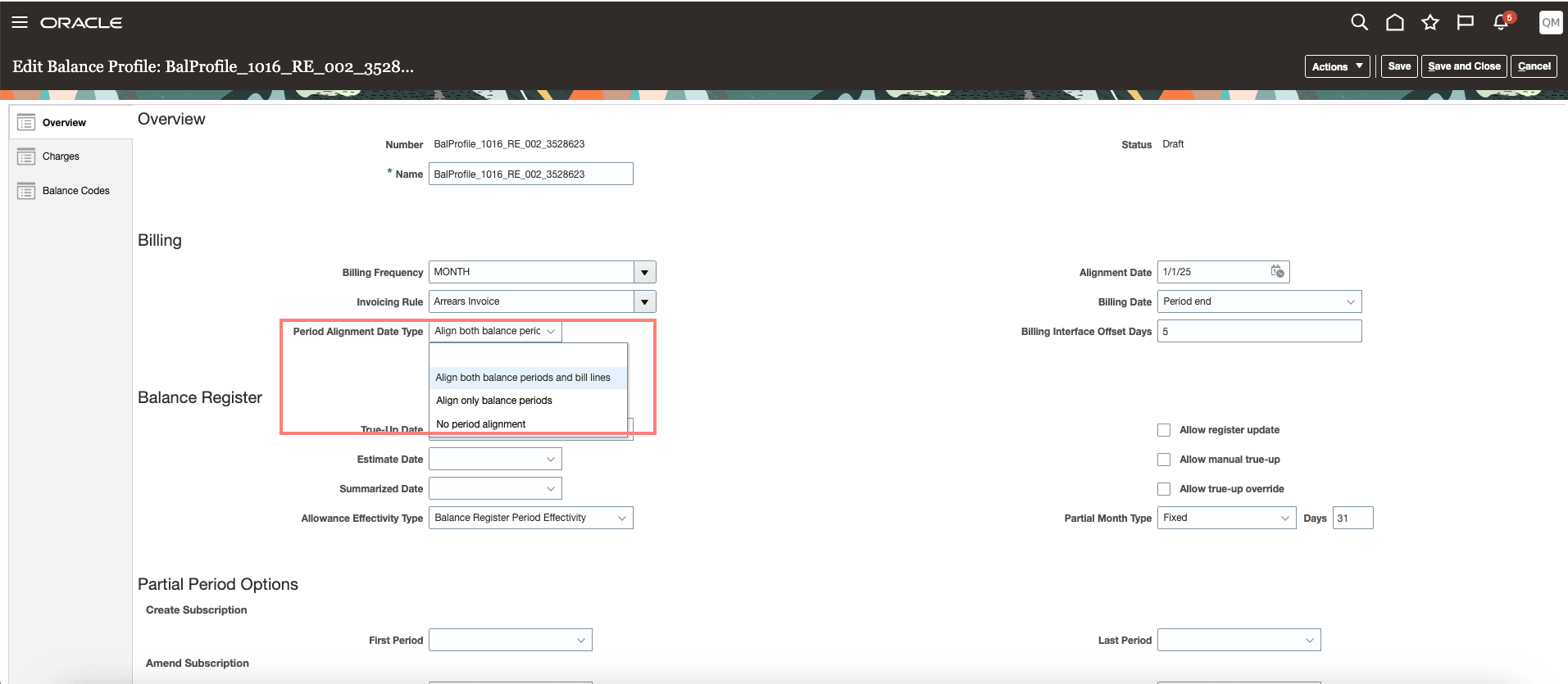1568x684 pixels.
Task: Click the Charges tab icon
Action: pos(26,156)
